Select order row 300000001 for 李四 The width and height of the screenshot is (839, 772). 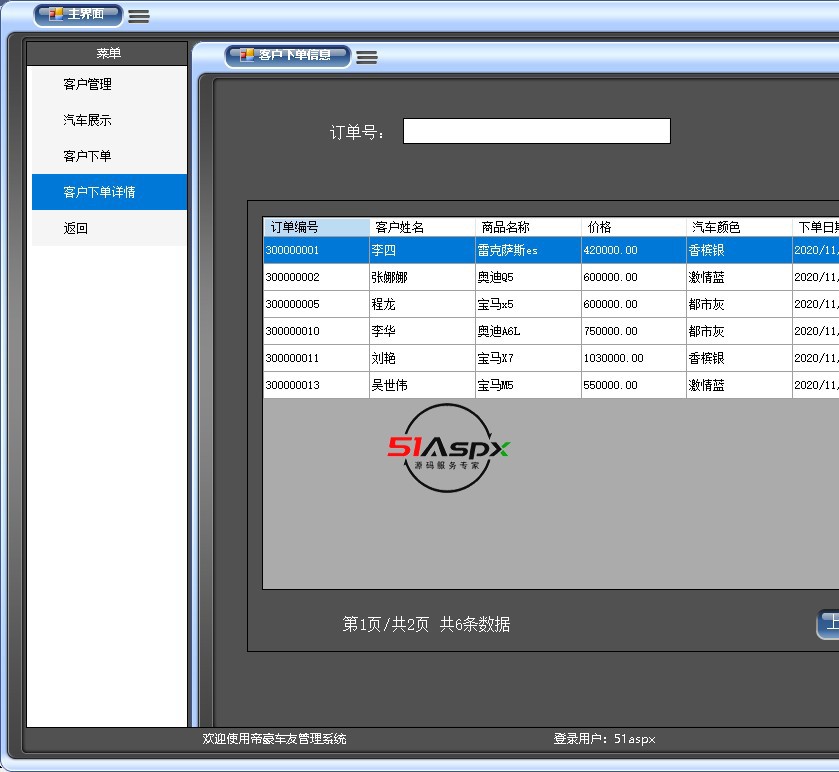coord(316,250)
